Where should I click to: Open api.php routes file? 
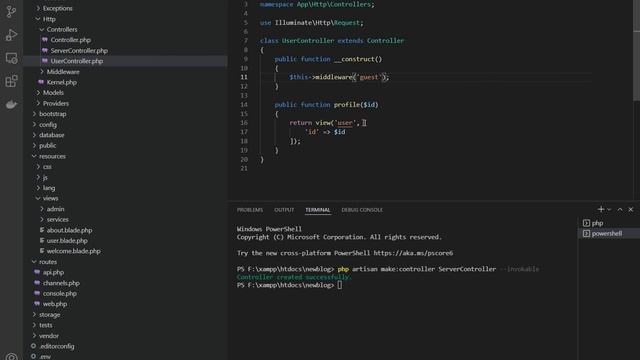pos(53,272)
